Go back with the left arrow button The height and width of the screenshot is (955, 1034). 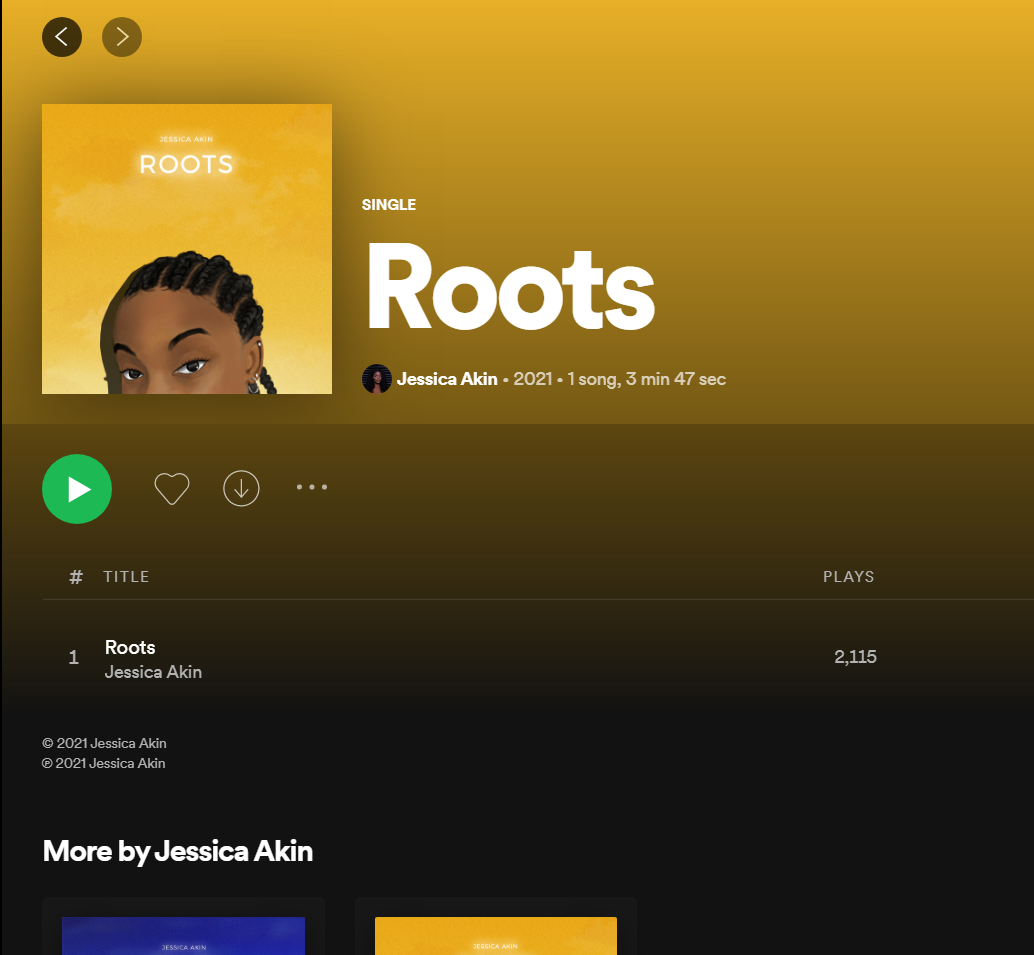tap(62, 37)
